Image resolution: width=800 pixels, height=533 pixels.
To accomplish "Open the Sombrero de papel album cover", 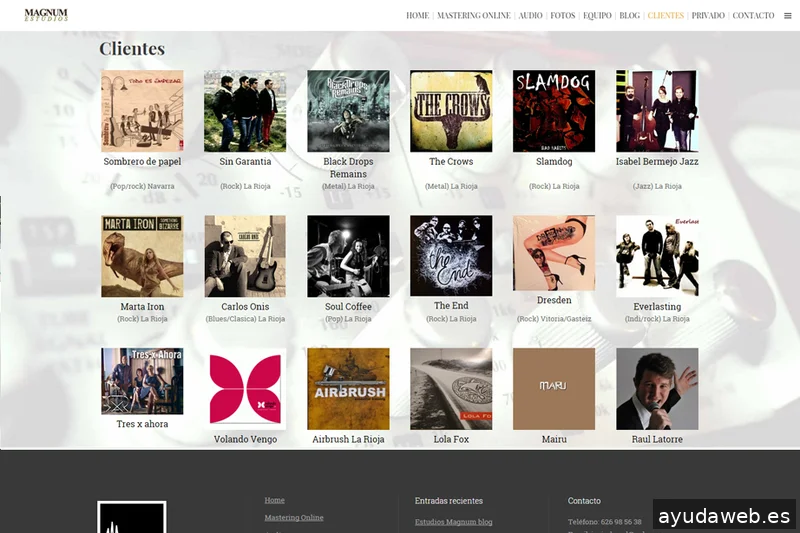I will (x=142, y=111).
